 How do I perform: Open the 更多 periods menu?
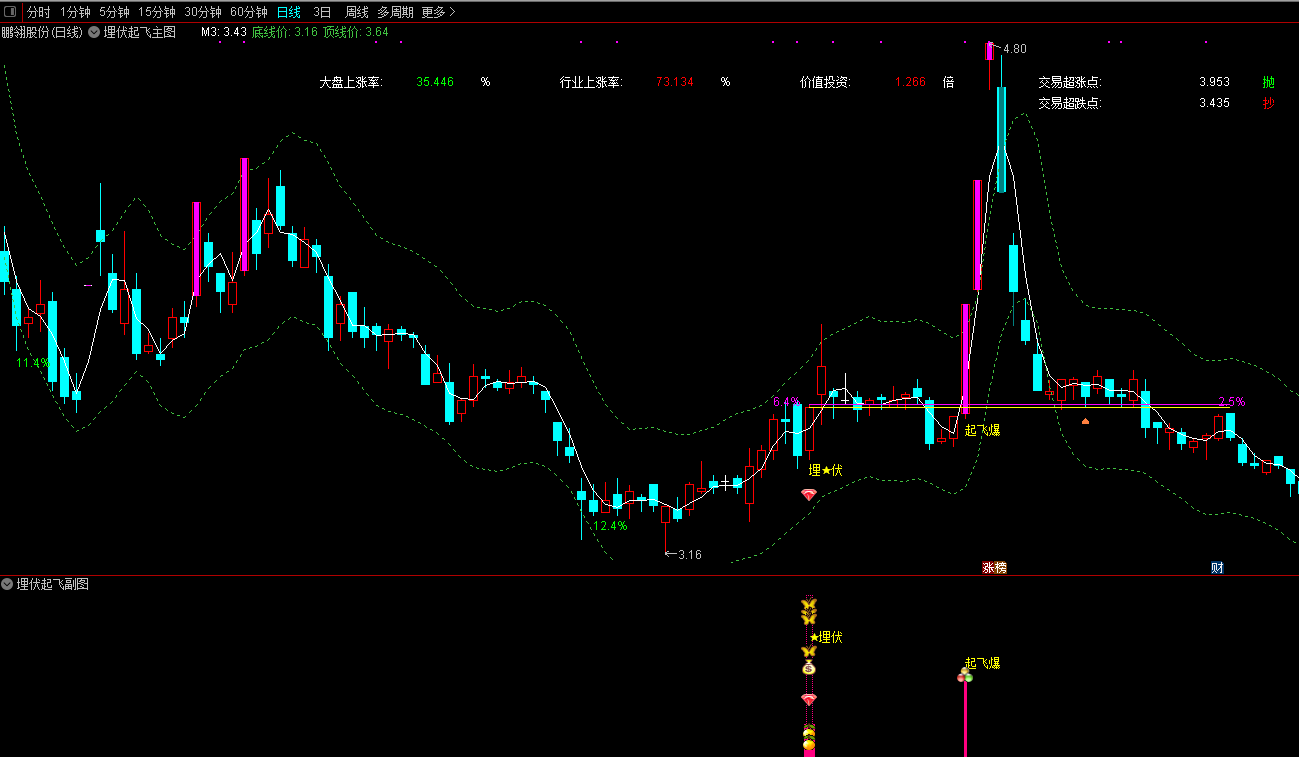click(x=438, y=12)
